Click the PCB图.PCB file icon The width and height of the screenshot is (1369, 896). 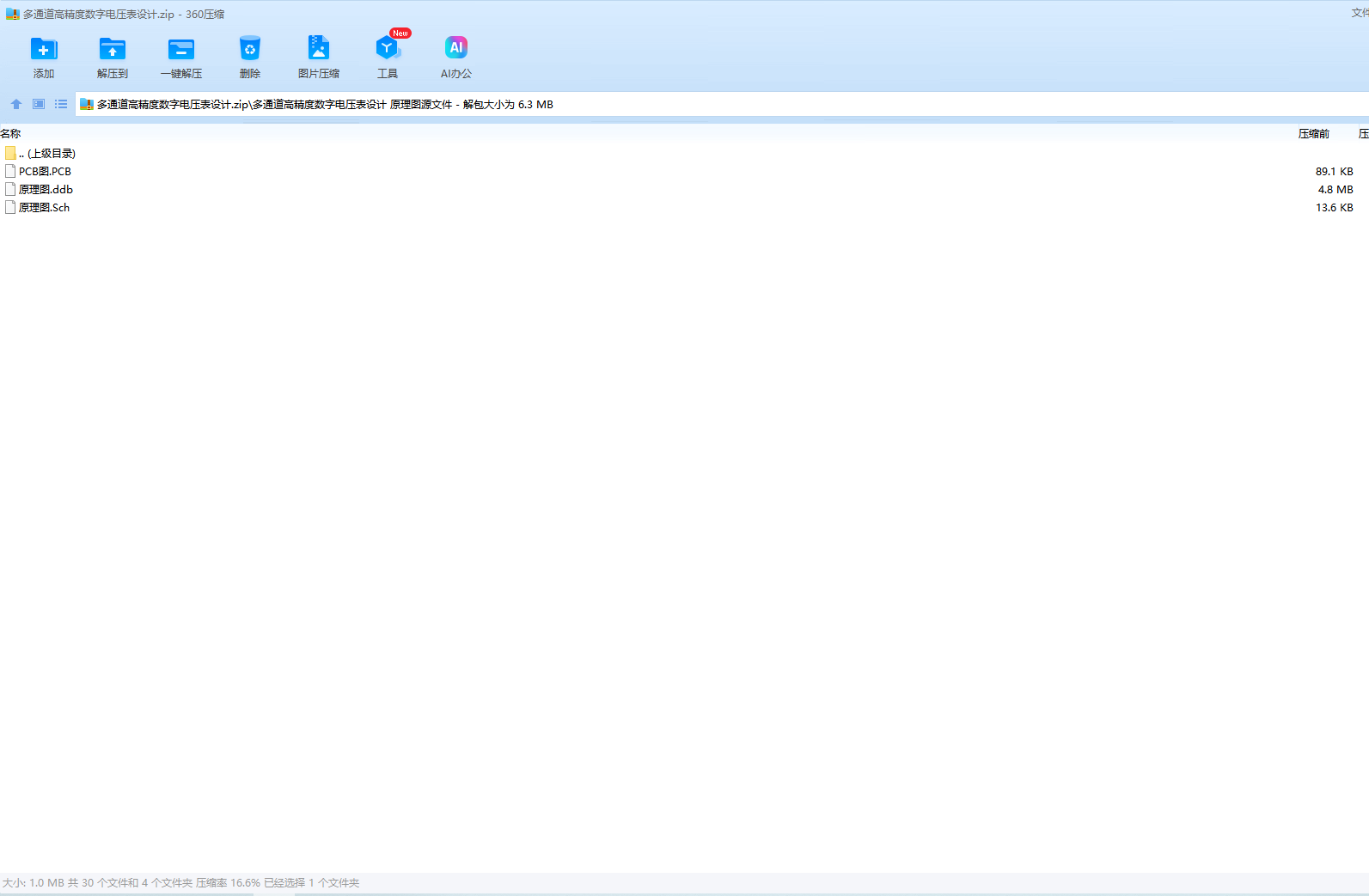click(10, 171)
